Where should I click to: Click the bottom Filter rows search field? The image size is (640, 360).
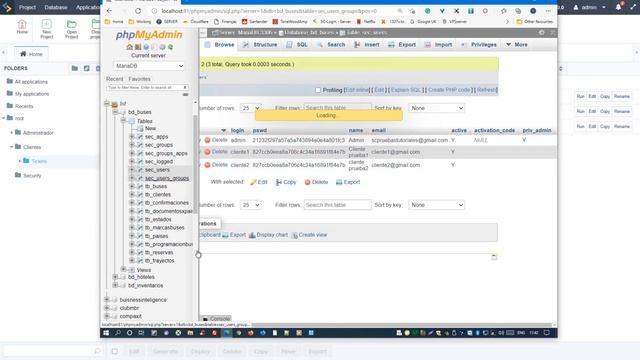(338, 205)
